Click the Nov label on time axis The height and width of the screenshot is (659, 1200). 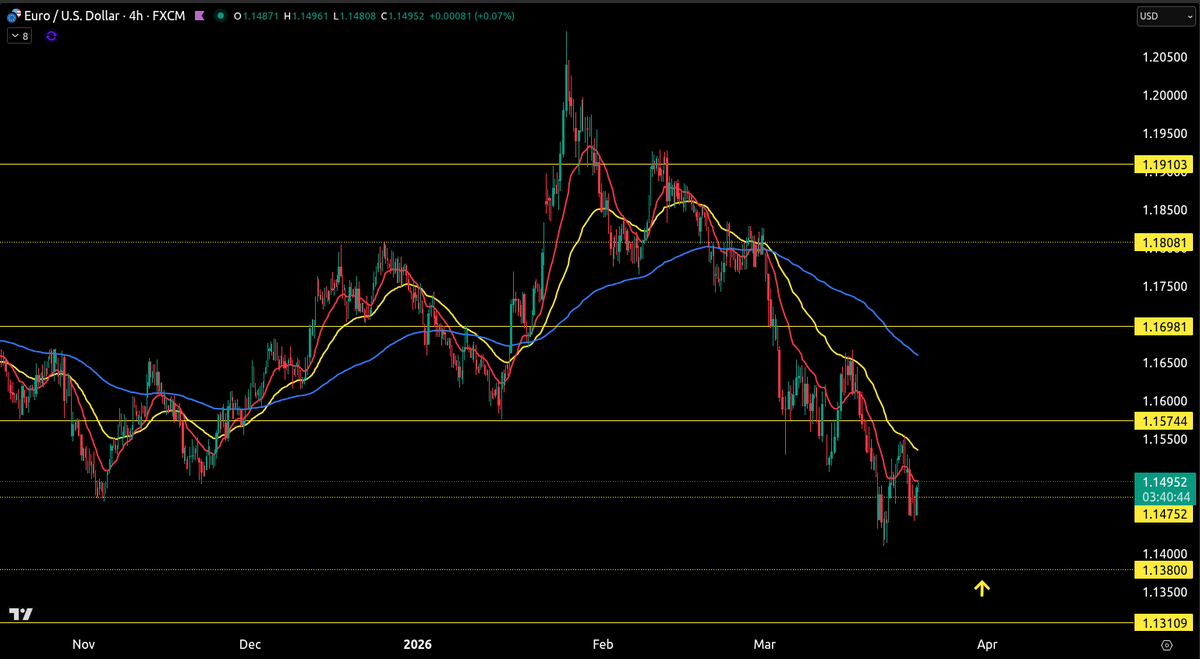83,645
